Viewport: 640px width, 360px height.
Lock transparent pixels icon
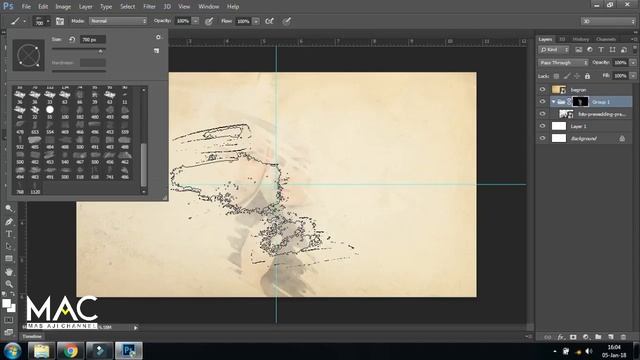coord(556,76)
